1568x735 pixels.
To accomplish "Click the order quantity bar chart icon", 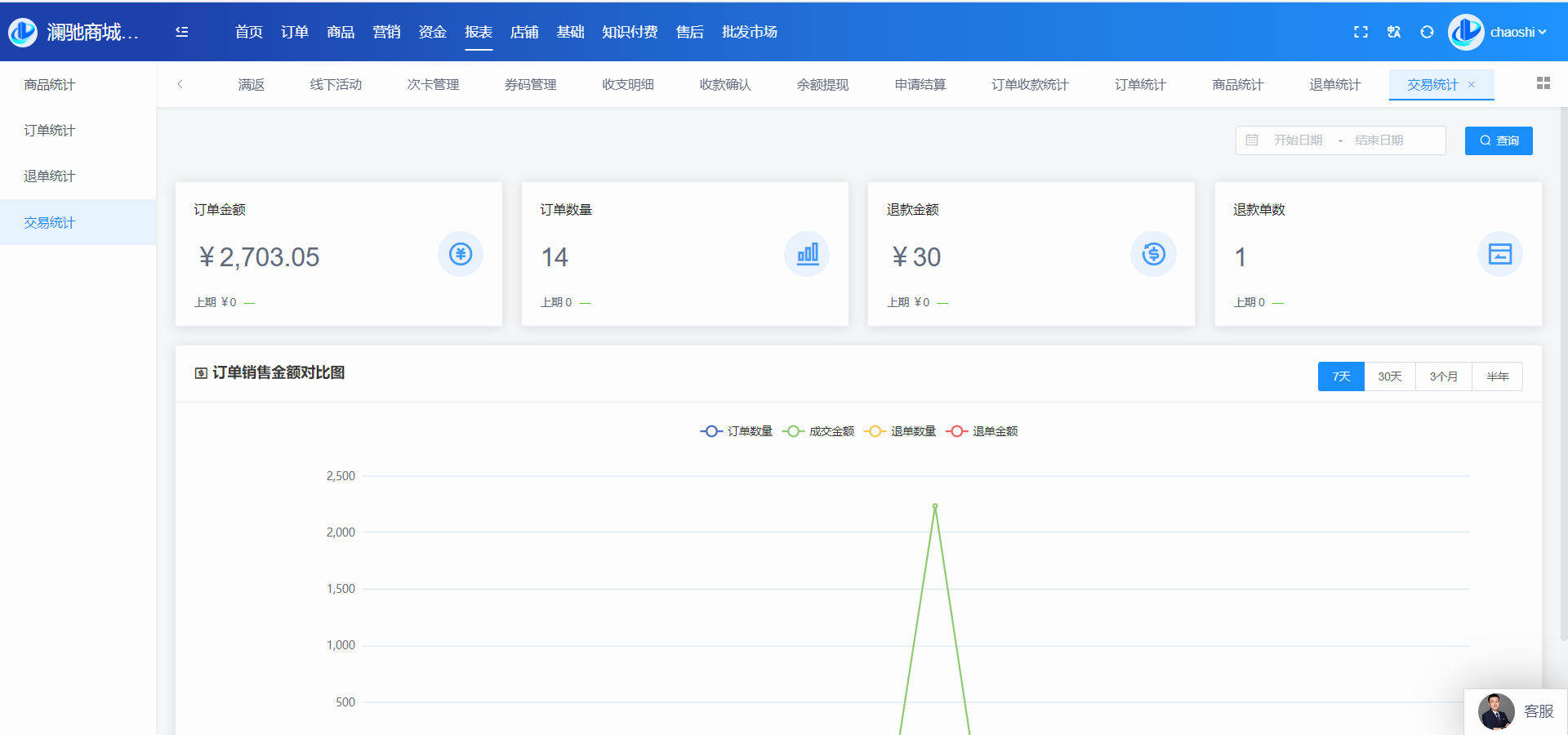I will click(x=807, y=254).
